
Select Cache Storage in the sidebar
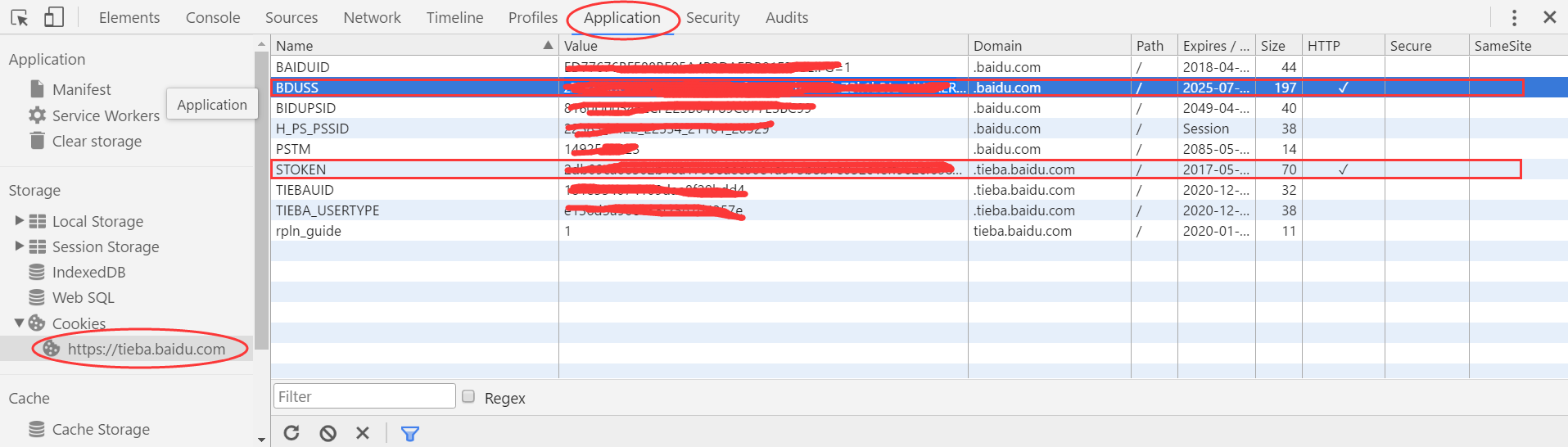click(102, 429)
